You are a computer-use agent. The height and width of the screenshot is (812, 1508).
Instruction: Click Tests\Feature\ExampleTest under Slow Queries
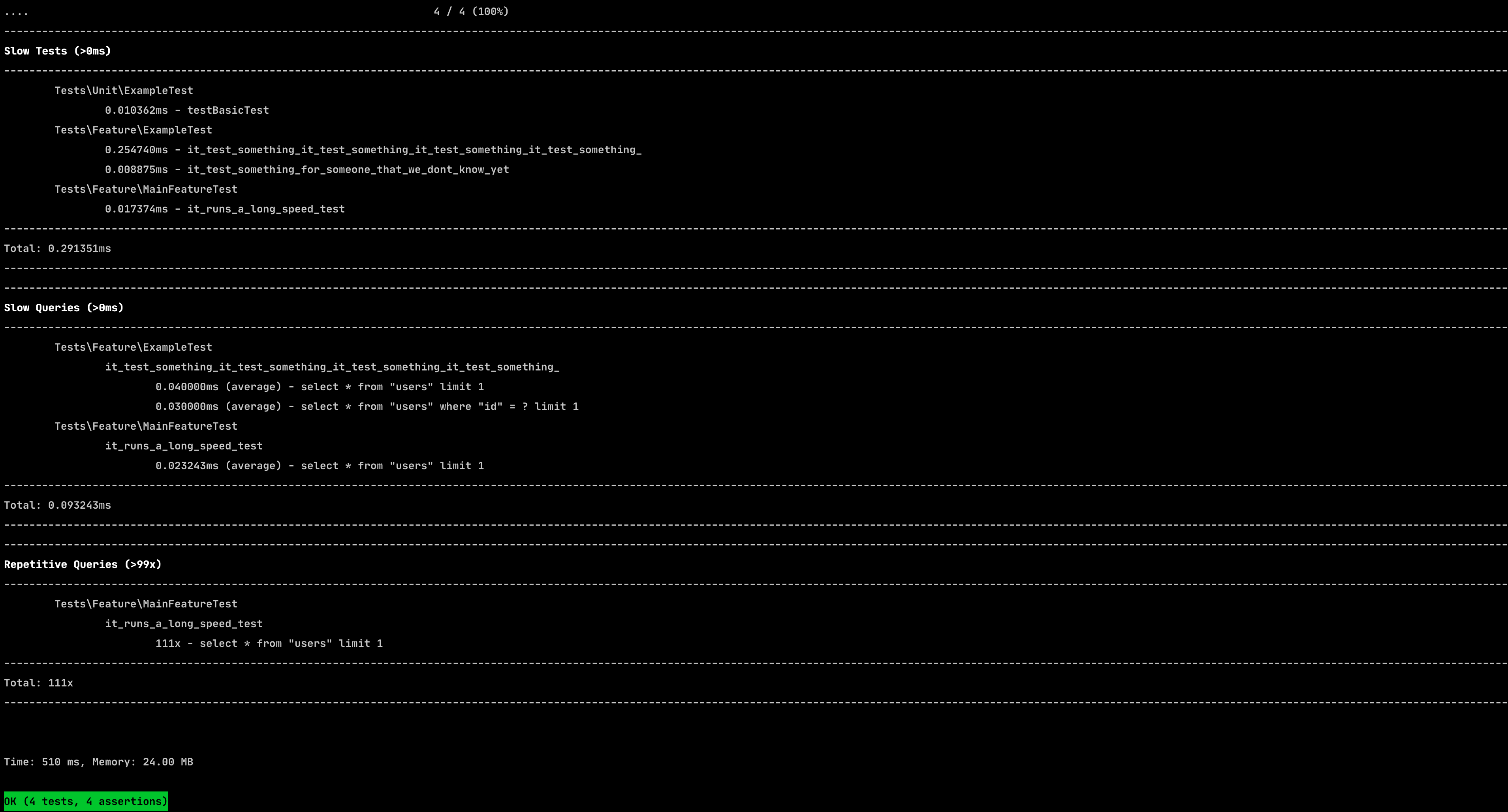133,347
